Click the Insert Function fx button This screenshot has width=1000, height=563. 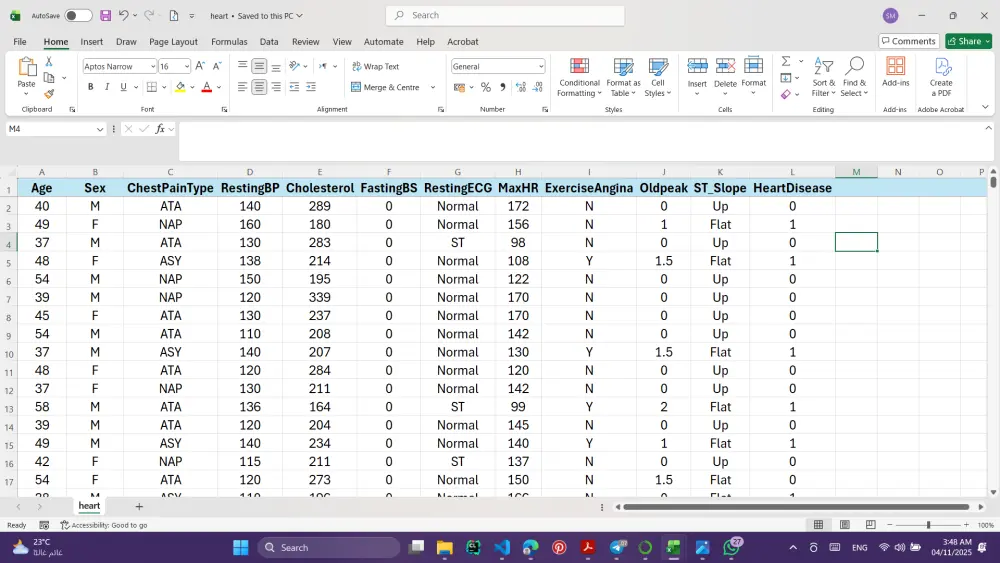(x=160, y=129)
